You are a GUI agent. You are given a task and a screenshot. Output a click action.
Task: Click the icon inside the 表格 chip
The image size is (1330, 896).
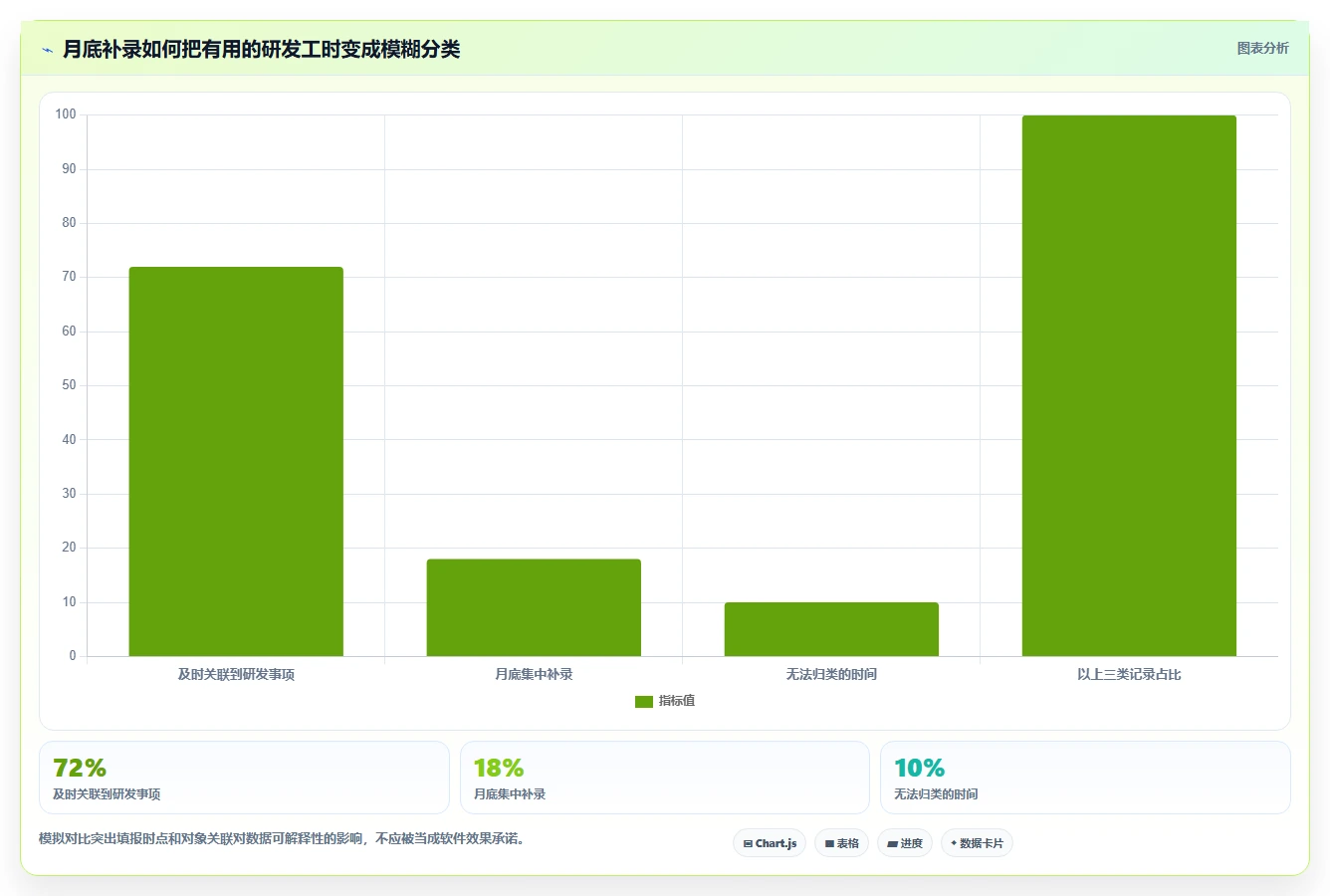829,843
